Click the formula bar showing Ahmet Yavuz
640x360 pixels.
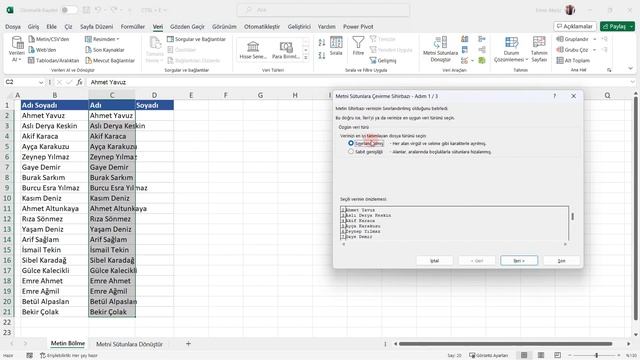[x=359, y=82]
